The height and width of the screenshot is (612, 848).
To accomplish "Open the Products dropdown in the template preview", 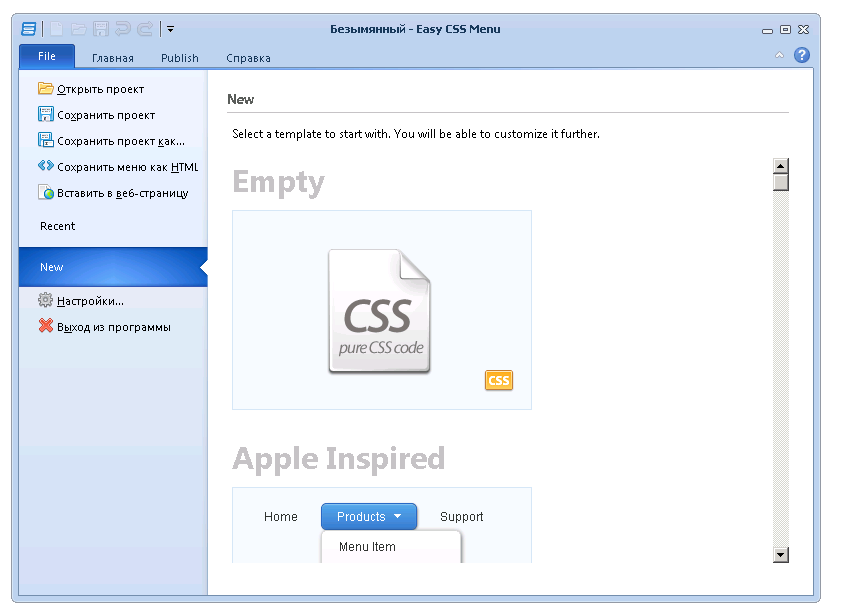I will pyautogui.click(x=368, y=516).
